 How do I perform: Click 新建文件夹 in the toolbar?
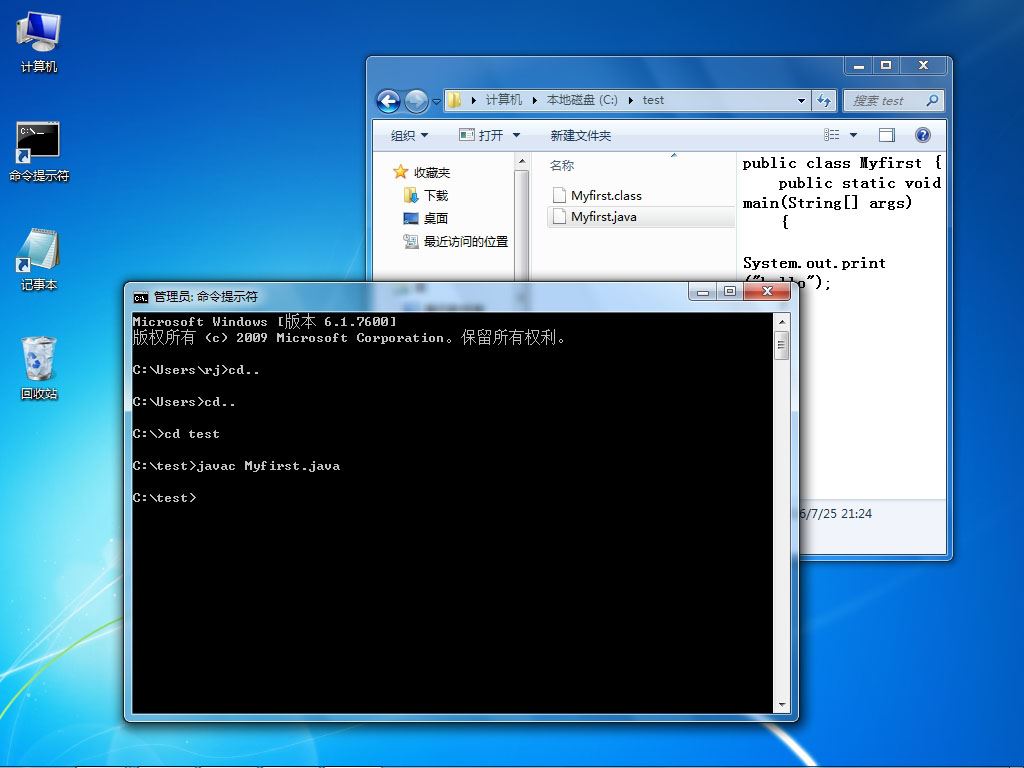[x=581, y=135]
